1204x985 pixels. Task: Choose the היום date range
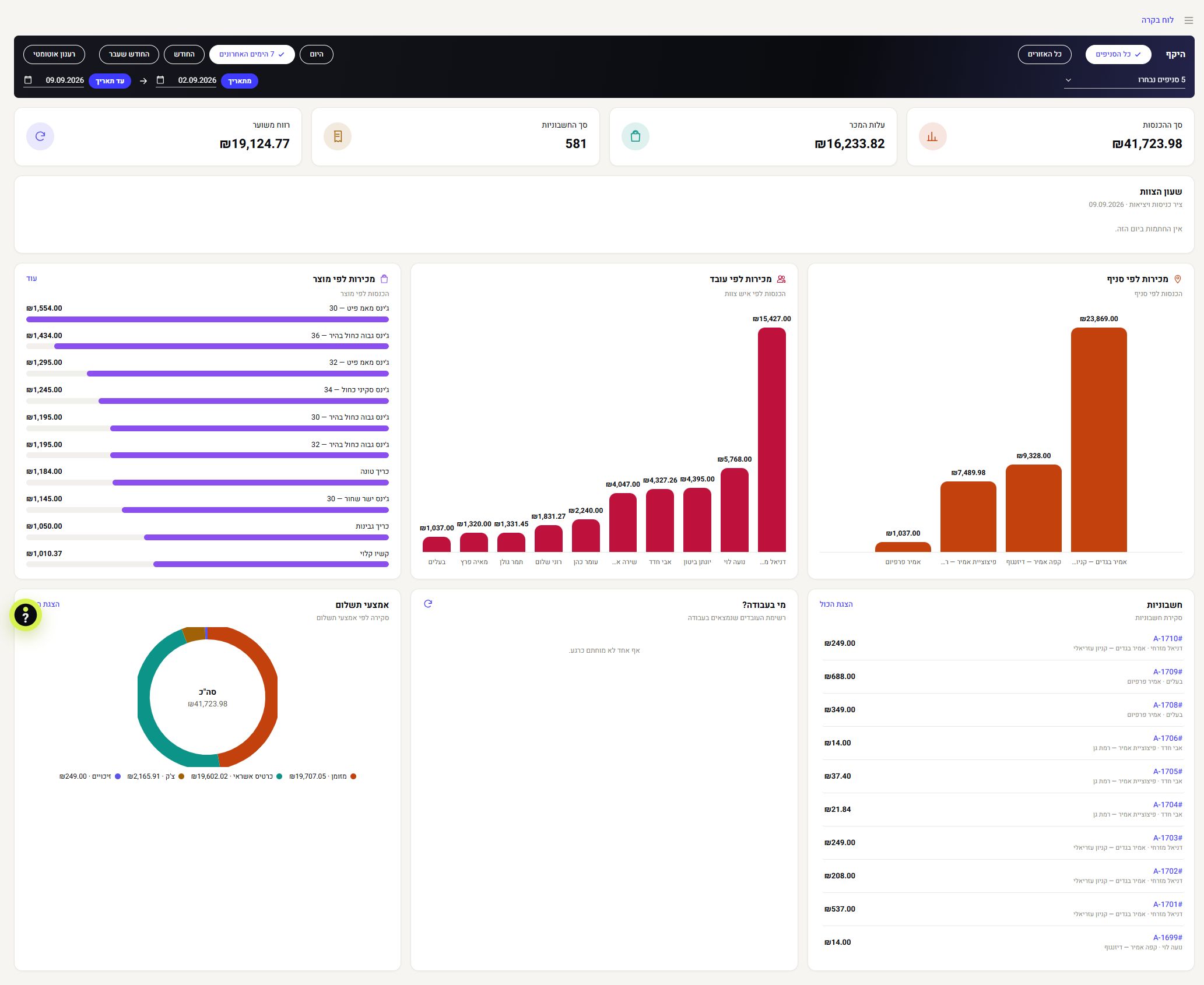click(317, 54)
